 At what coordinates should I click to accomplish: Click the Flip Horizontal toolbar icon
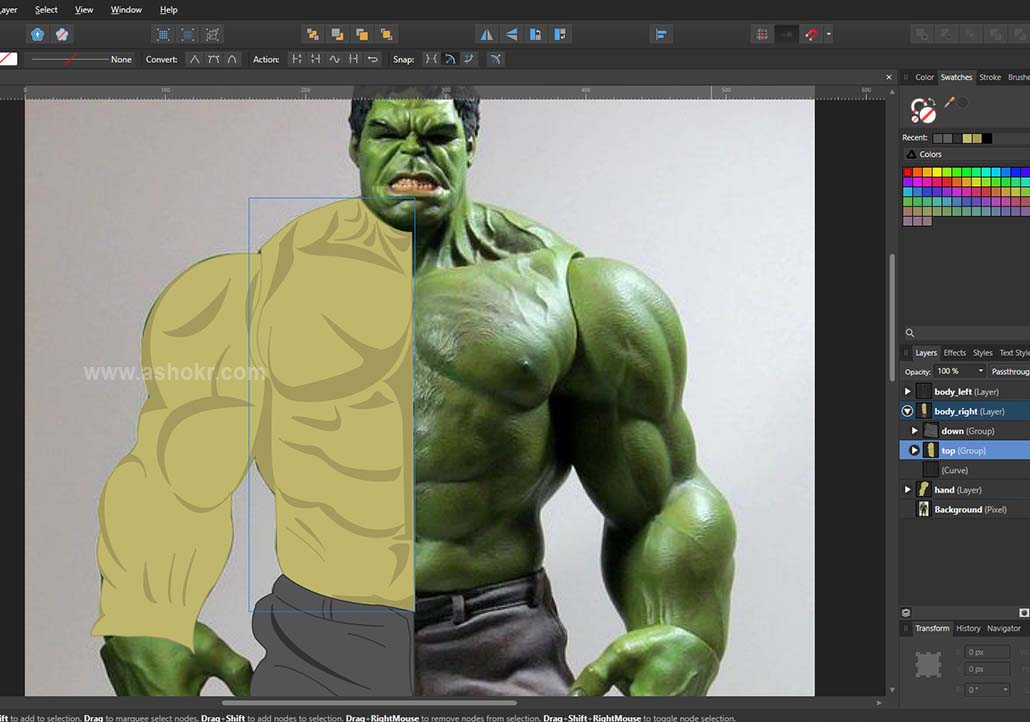[487, 34]
